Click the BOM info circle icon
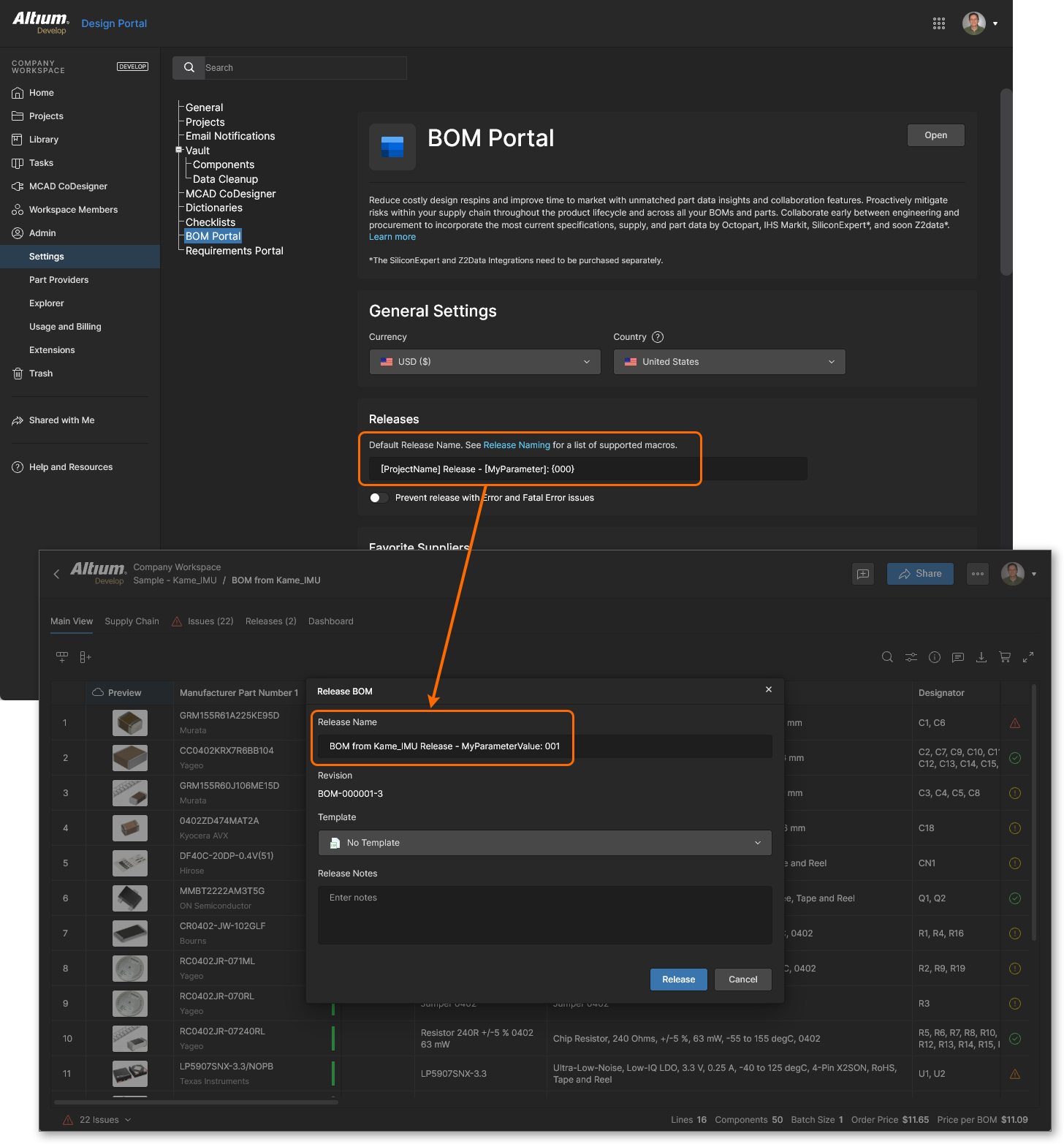The height and width of the screenshot is (1144, 1064). tap(935, 657)
